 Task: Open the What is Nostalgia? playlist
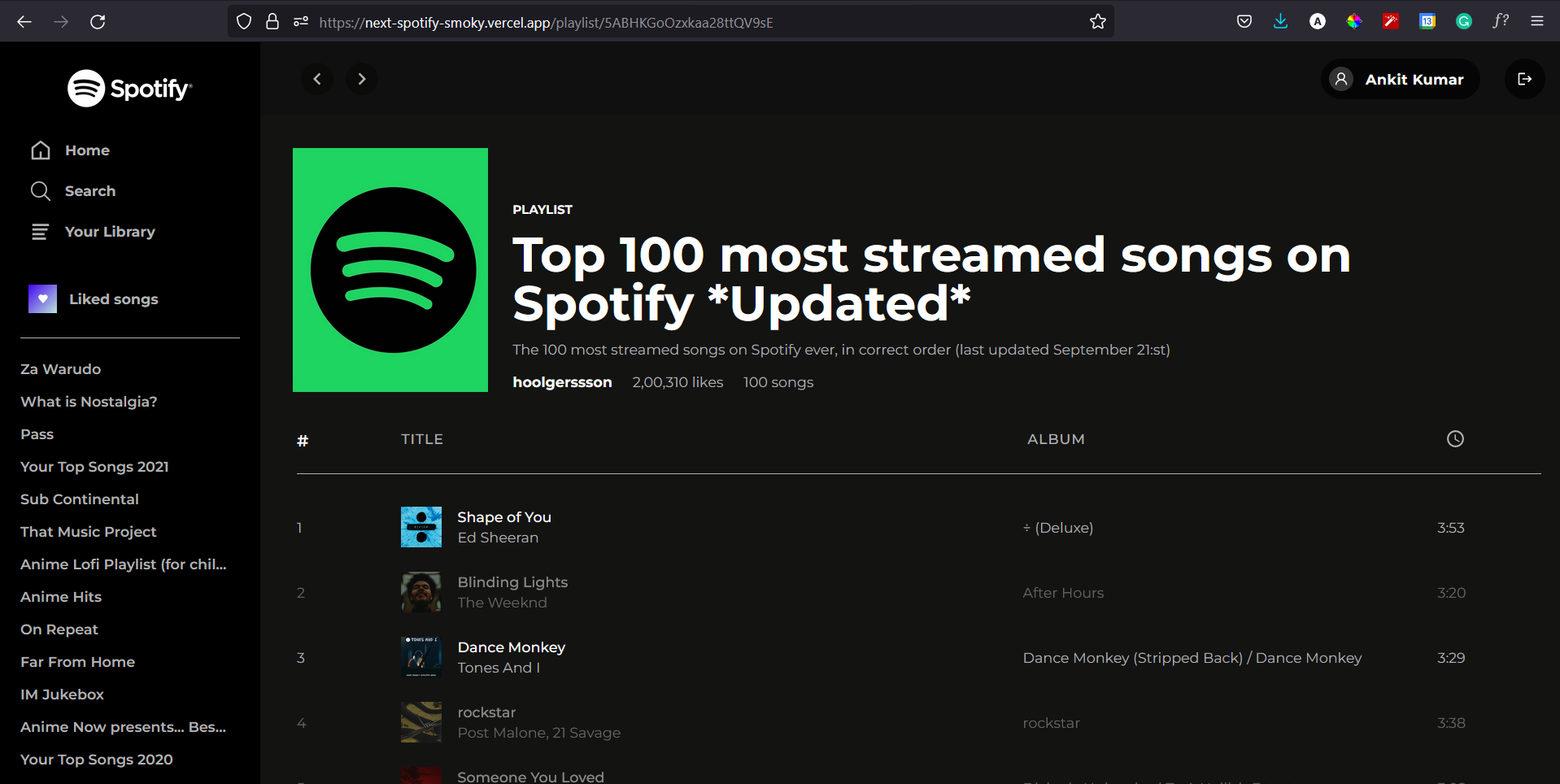pos(89,402)
